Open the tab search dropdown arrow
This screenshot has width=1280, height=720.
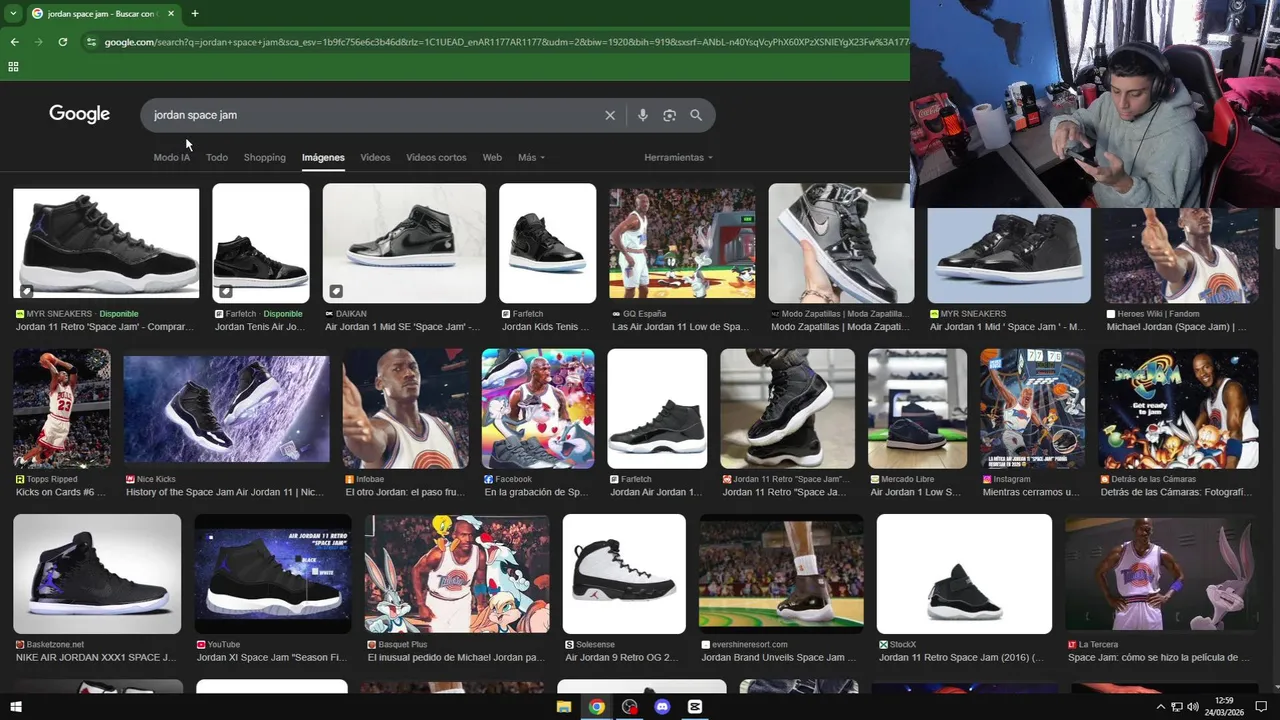13,13
